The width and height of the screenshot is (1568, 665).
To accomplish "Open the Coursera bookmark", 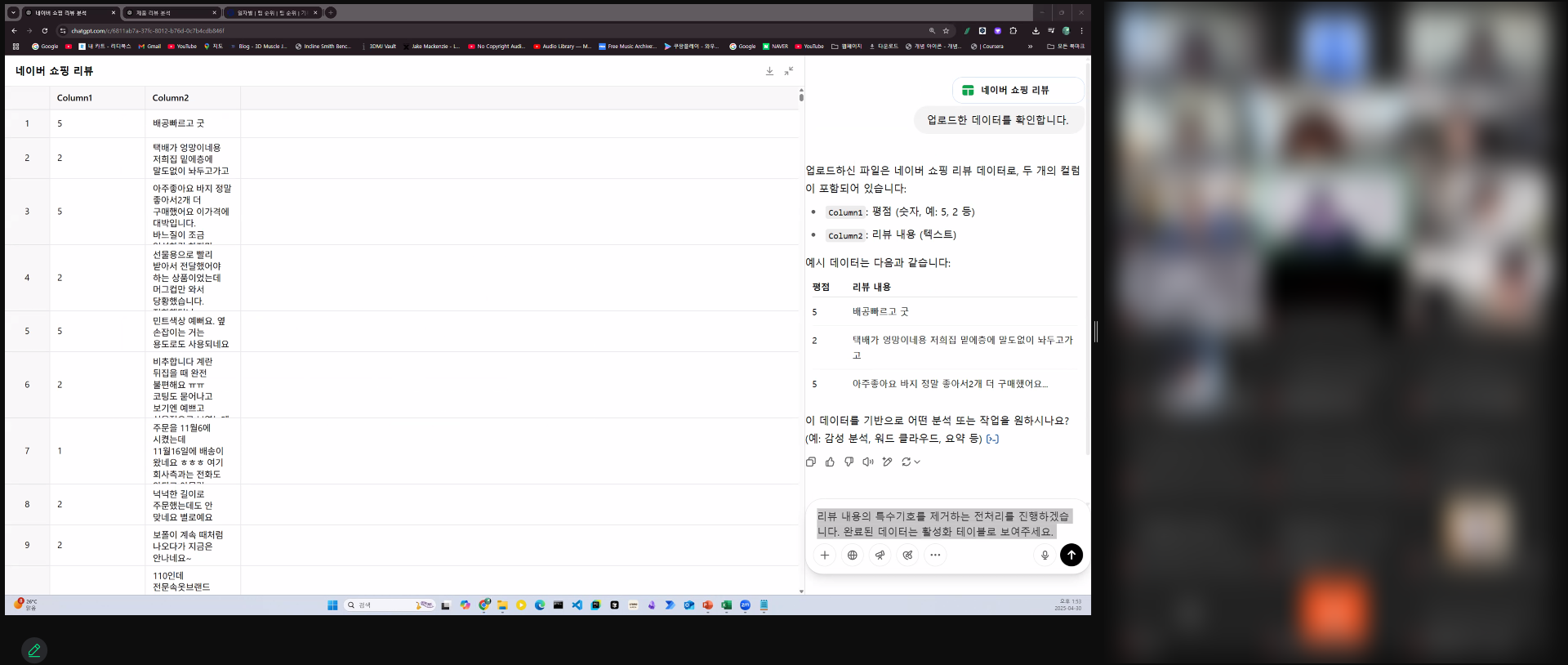I will pos(987,47).
